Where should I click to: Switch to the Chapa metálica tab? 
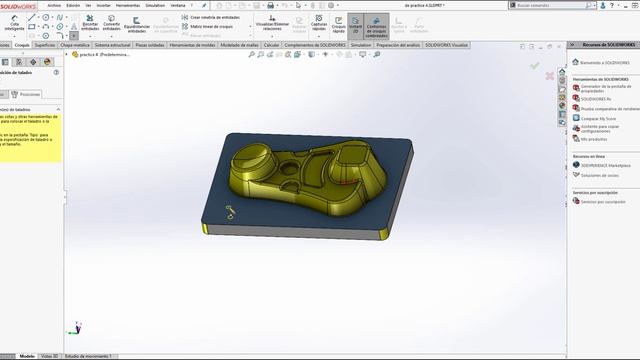coord(75,45)
